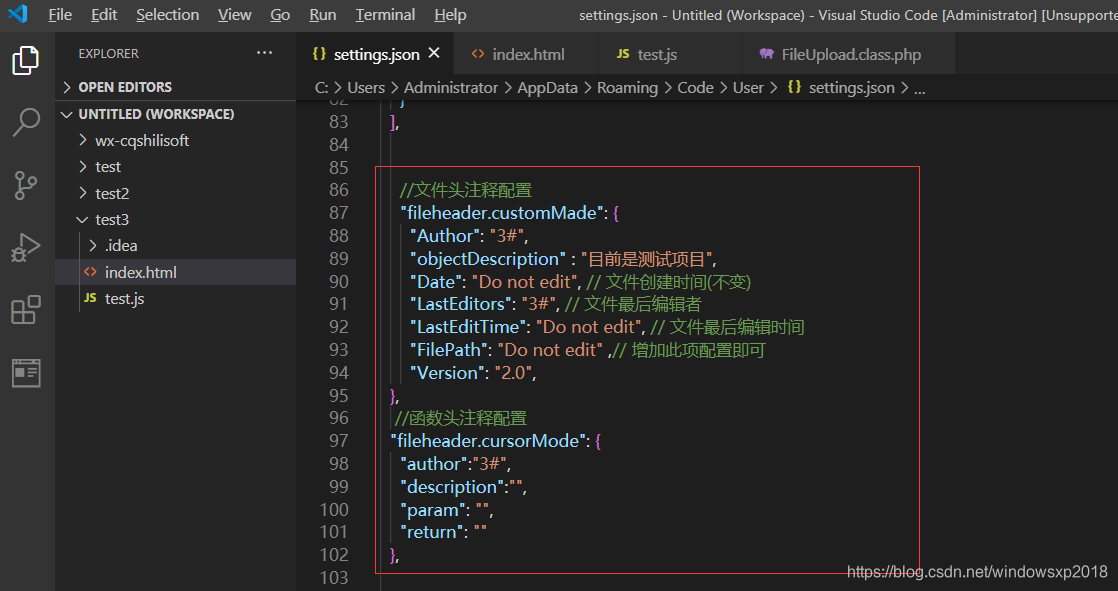Open the Extensions view icon
The height and width of the screenshot is (591, 1118).
point(26,310)
